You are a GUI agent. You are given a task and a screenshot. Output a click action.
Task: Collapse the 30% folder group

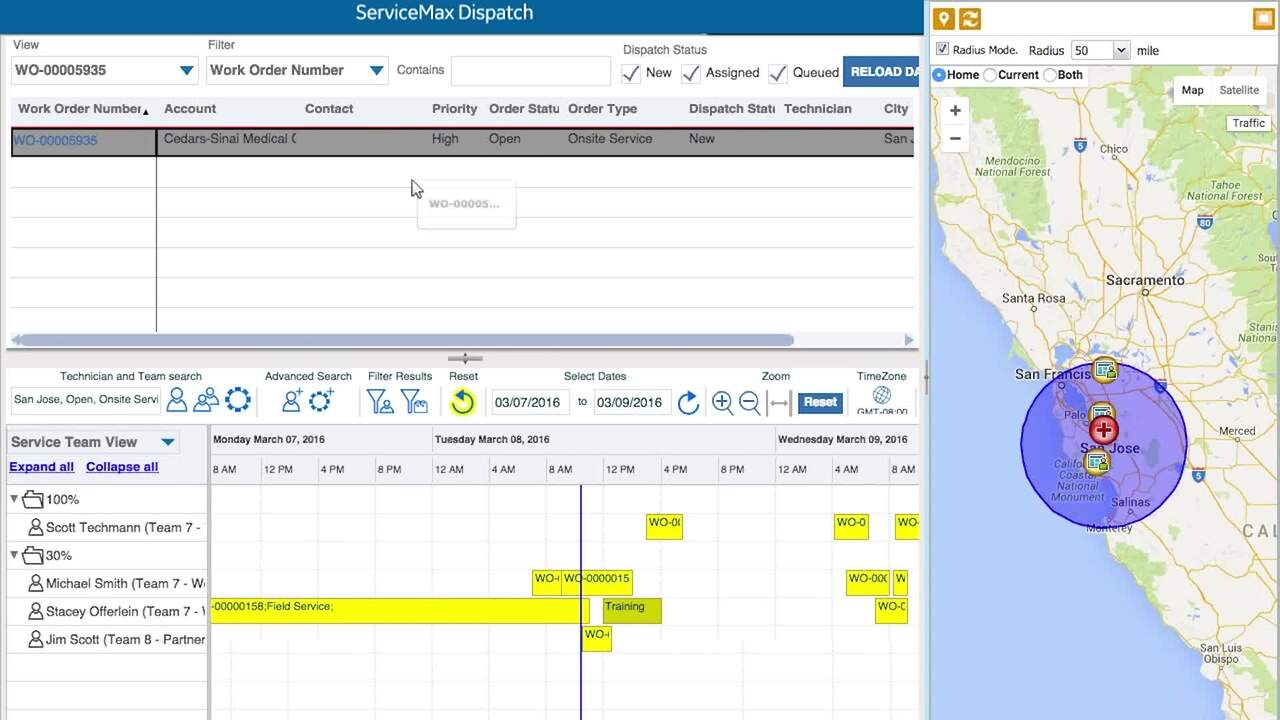(x=14, y=555)
